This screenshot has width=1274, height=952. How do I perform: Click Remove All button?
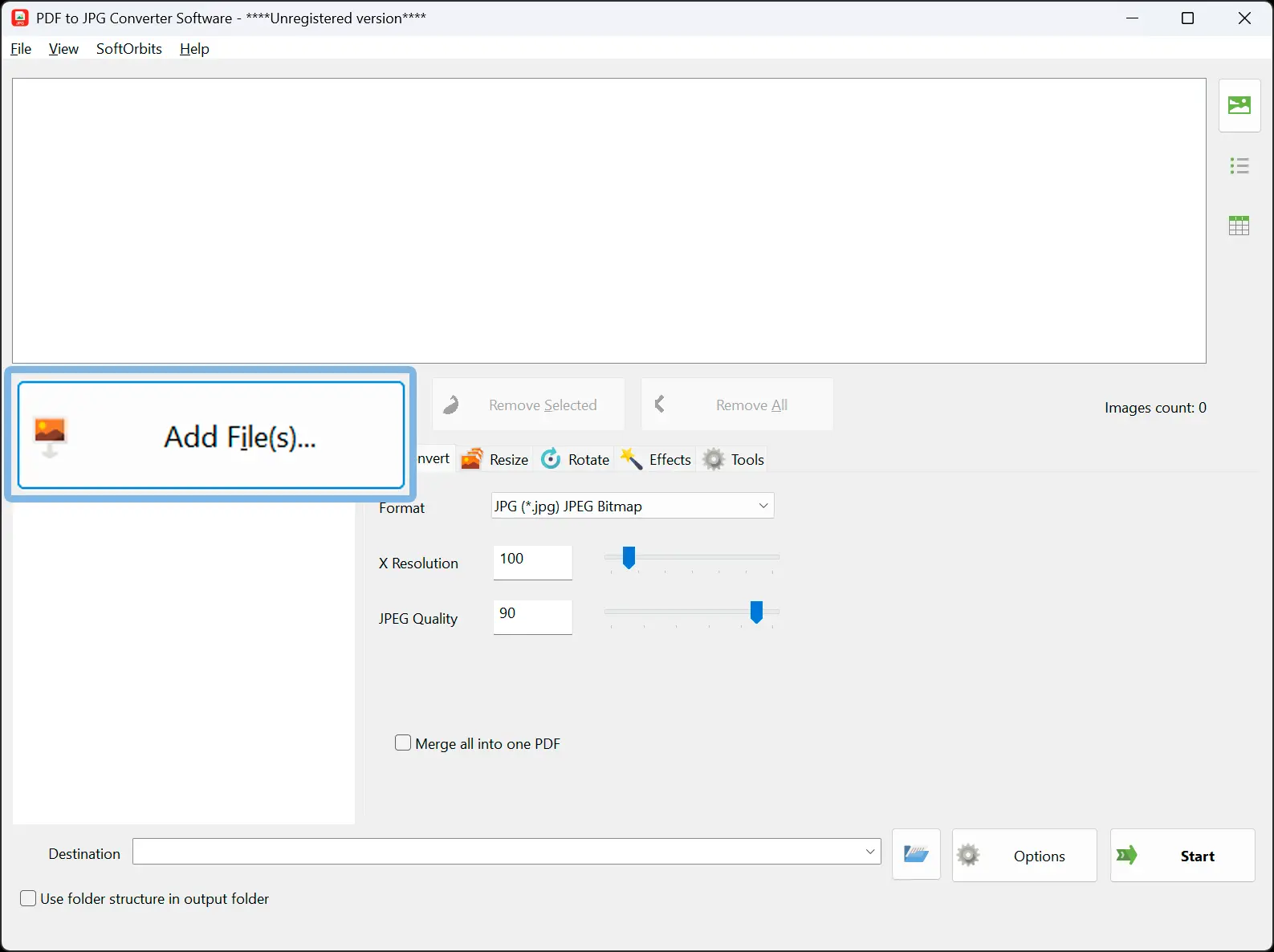click(737, 405)
